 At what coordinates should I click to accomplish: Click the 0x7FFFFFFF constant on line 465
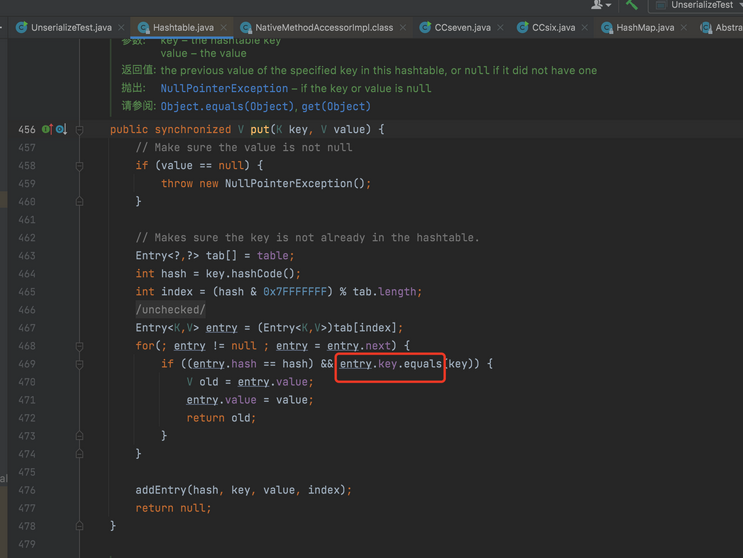295,291
